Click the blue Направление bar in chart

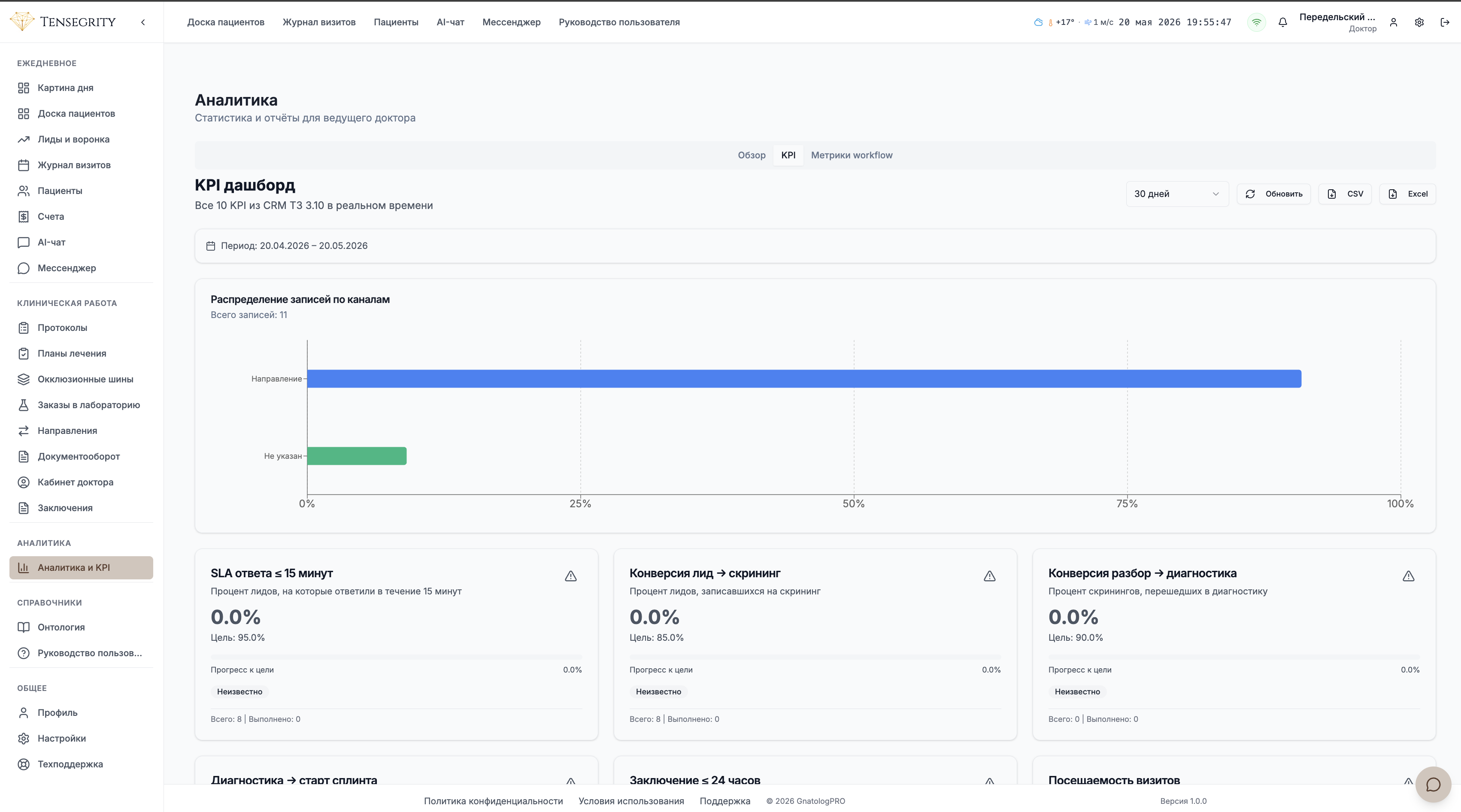click(804, 379)
